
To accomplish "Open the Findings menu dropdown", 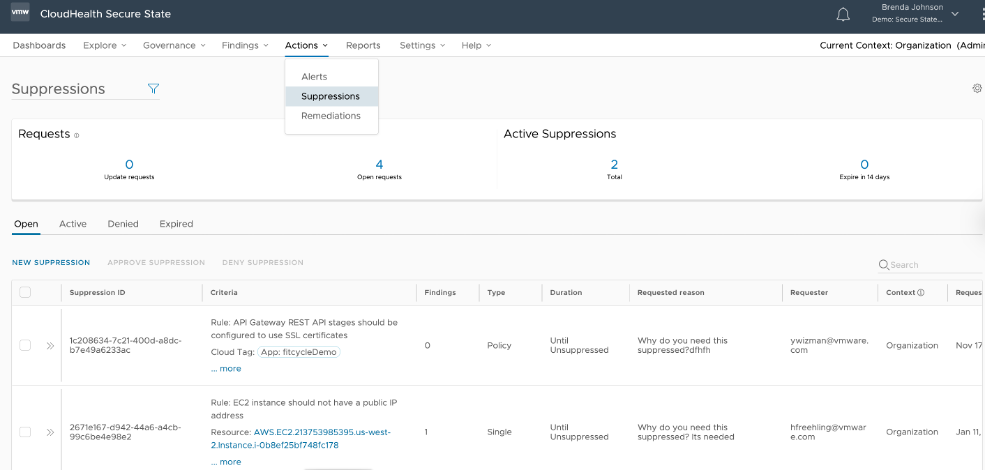I will pos(245,45).
